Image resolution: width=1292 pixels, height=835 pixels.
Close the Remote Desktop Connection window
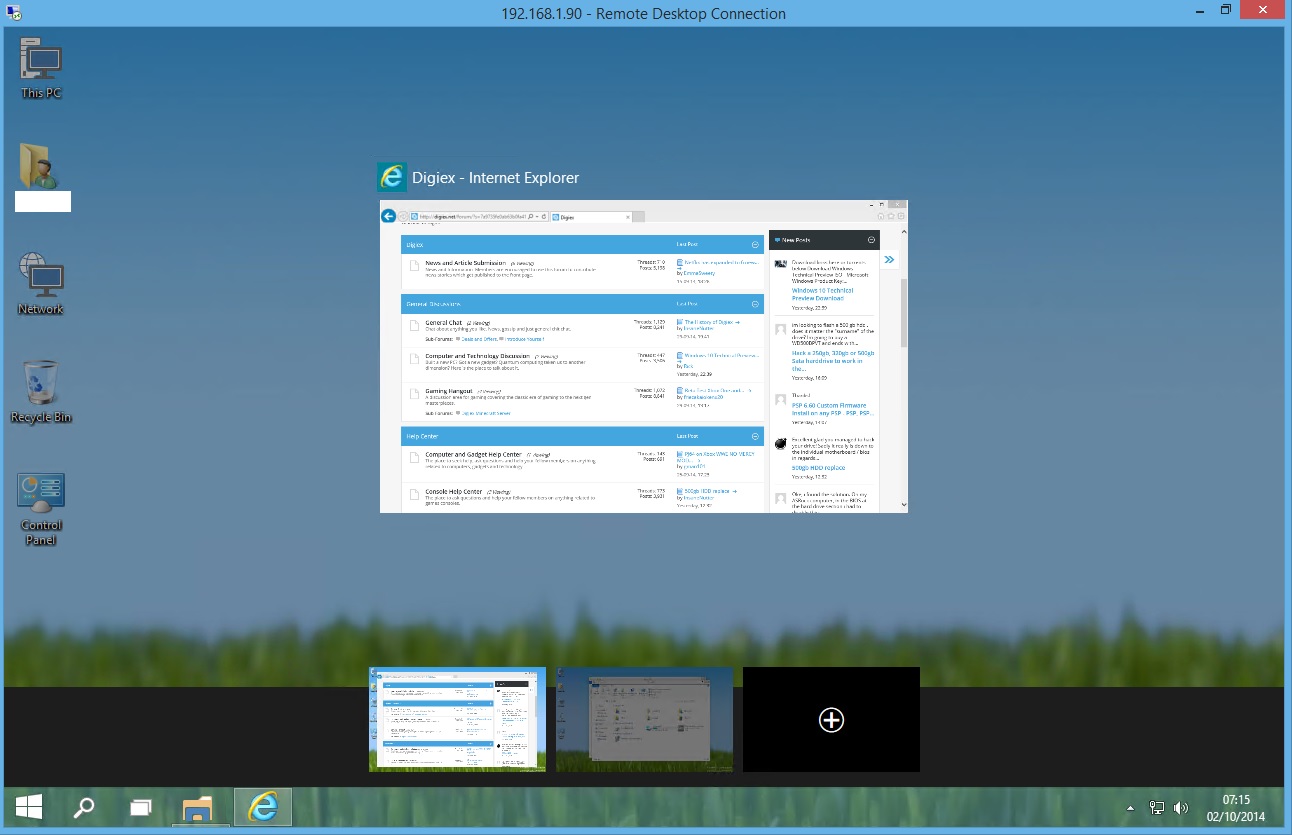(1263, 10)
